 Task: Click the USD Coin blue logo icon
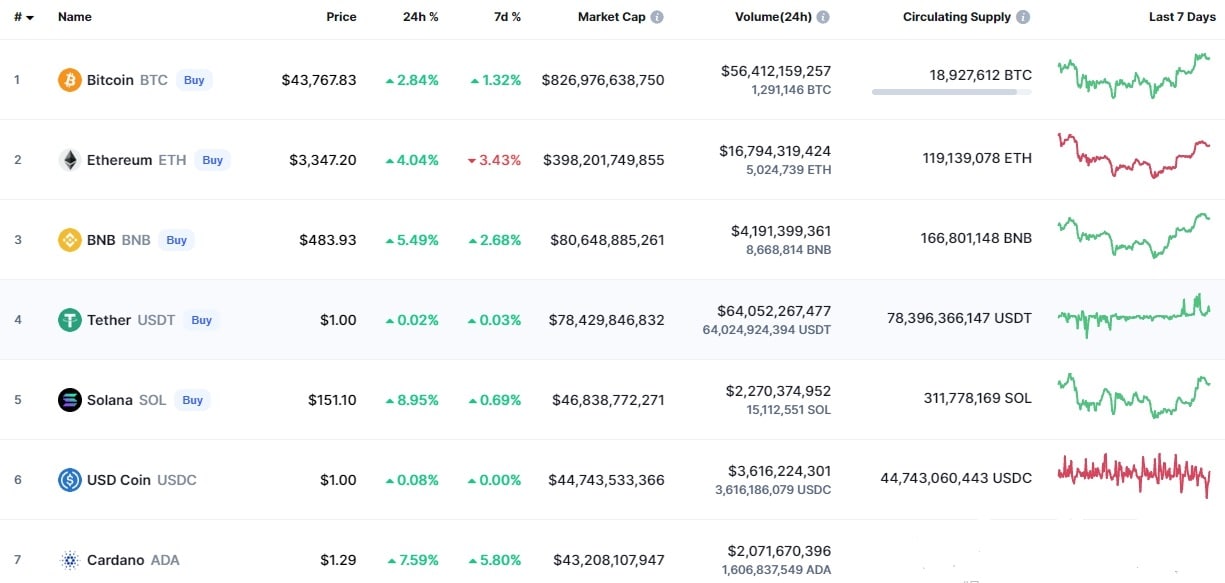tap(69, 480)
